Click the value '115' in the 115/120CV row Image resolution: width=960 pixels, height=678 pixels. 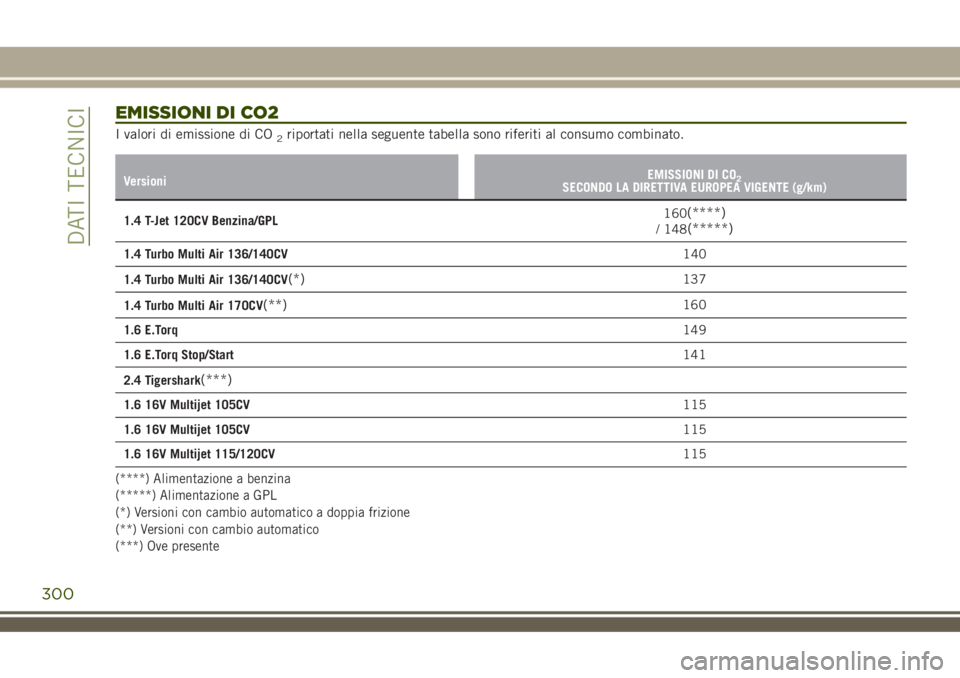694,454
